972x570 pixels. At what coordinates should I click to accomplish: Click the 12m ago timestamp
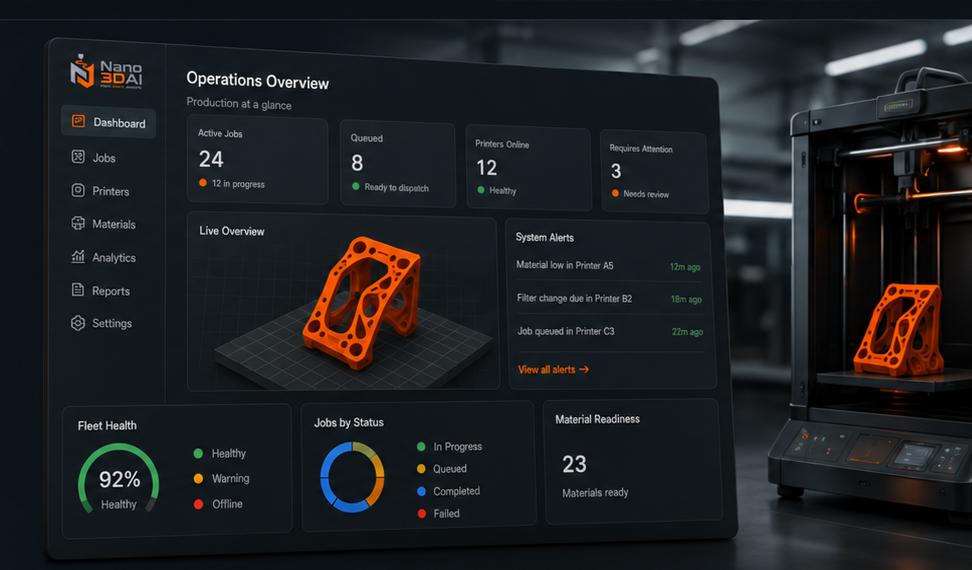[x=685, y=267]
